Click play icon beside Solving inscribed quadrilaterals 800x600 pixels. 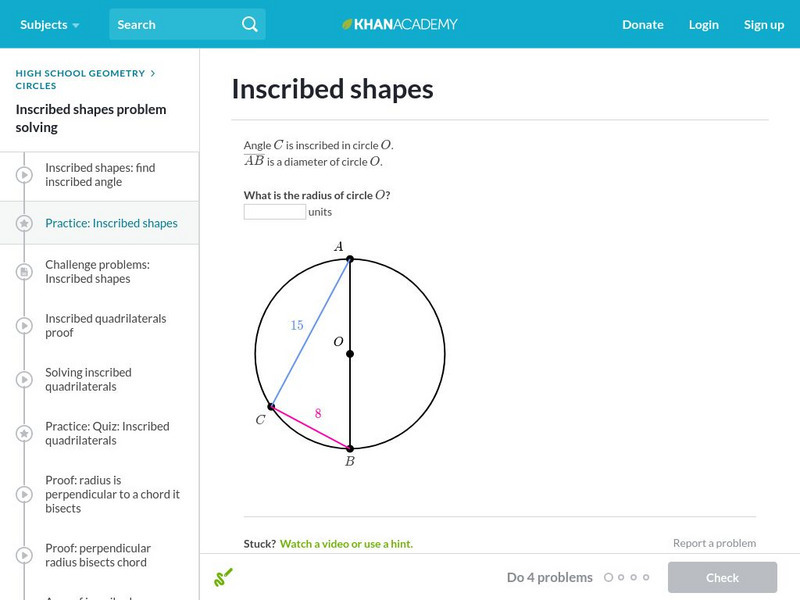pos(25,380)
